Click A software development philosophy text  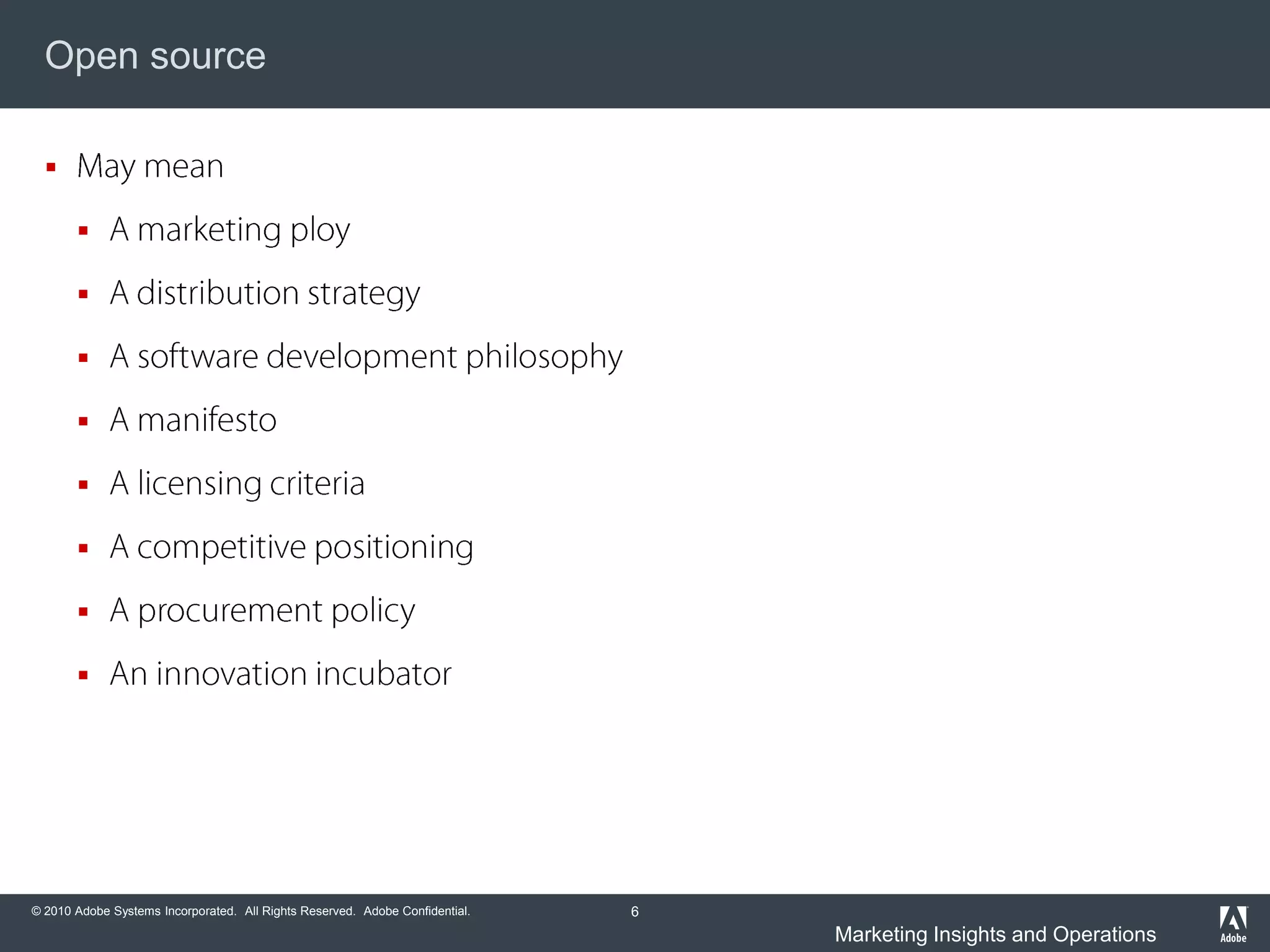click(x=366, y=357)
